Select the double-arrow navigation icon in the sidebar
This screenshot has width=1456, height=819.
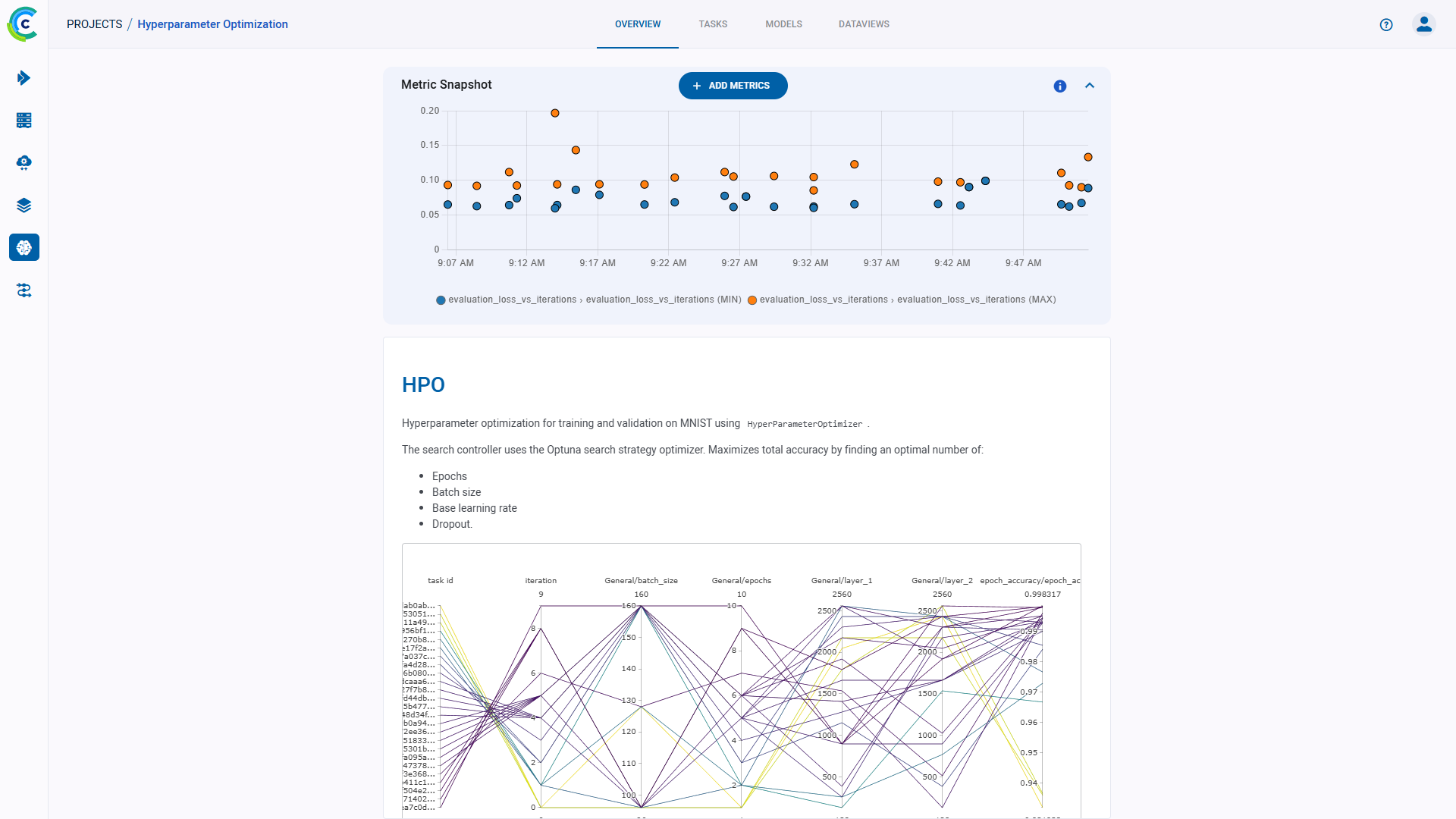click(24, 77)
